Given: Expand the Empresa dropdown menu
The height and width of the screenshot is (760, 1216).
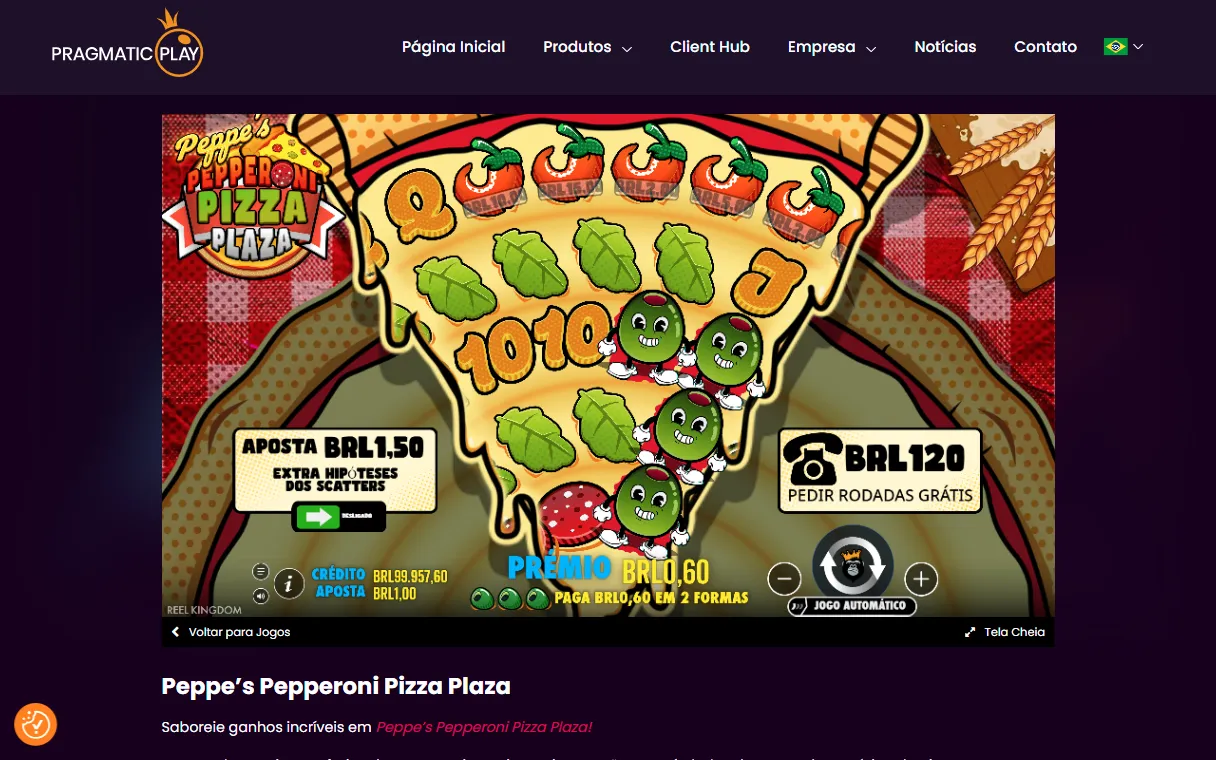Looking at the screenshot, I should (832, 47).
